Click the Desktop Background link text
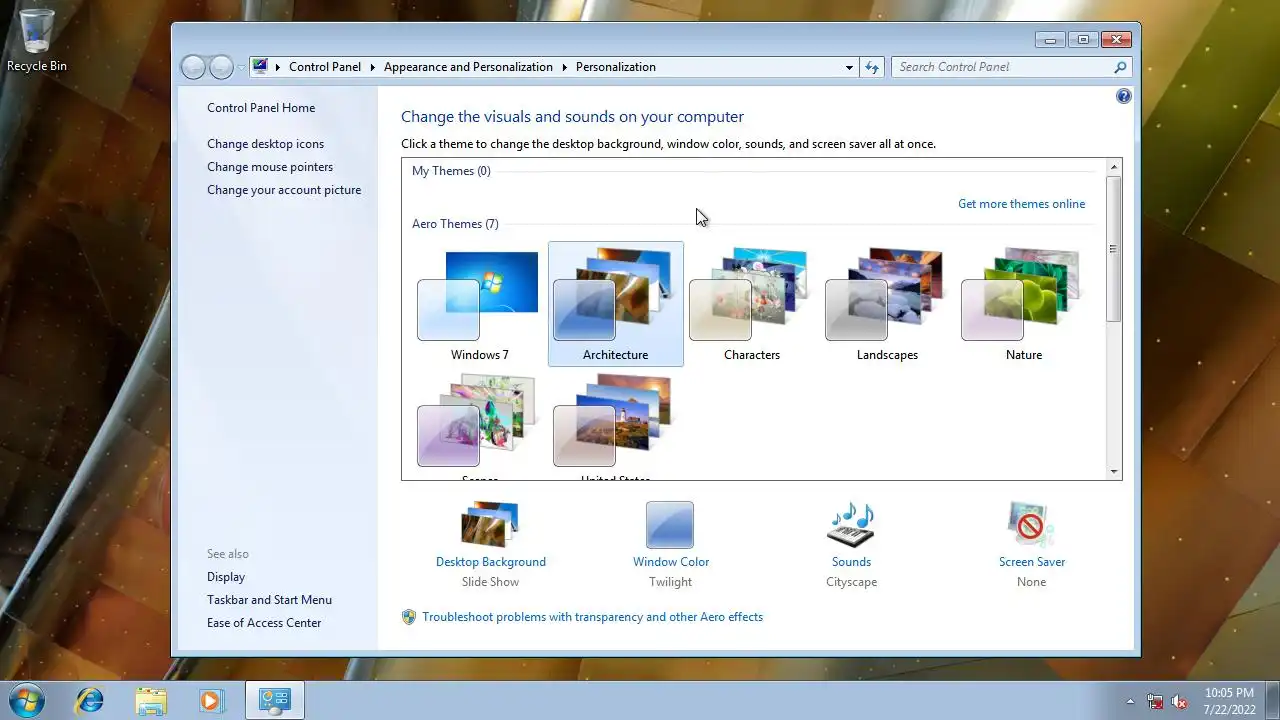 (491, 562)
